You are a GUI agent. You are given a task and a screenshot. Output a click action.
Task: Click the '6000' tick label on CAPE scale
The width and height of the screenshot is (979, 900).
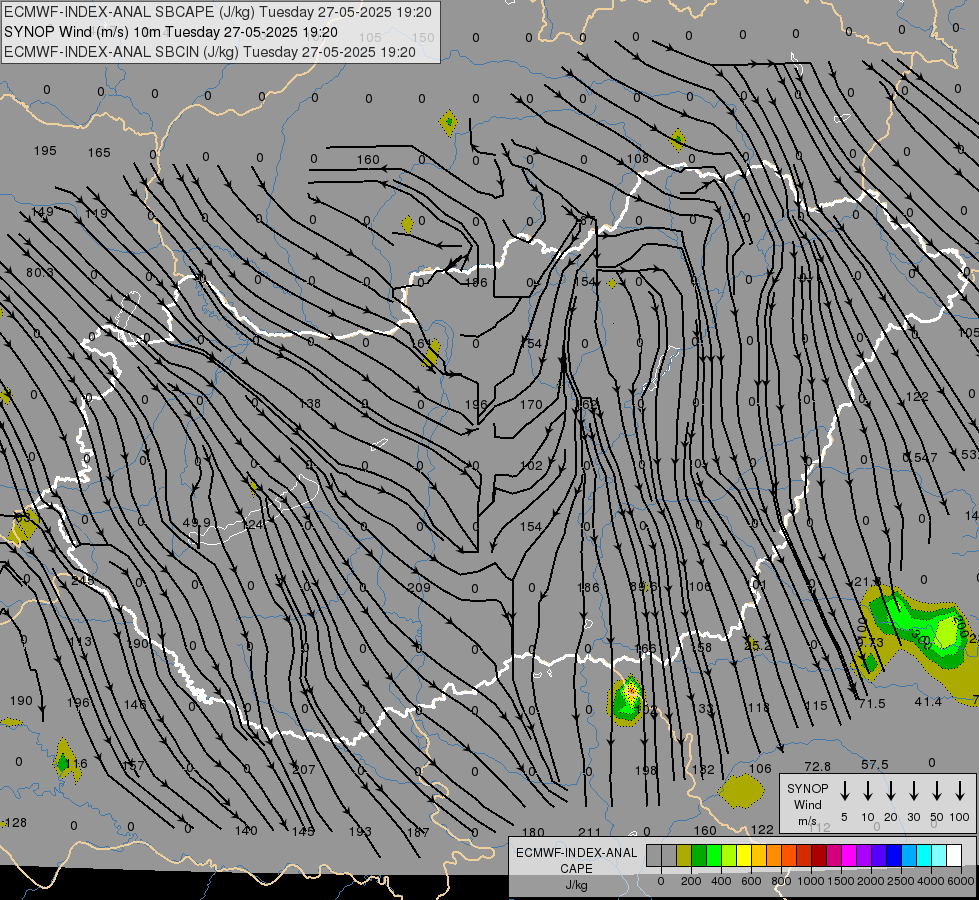[960, 881]
